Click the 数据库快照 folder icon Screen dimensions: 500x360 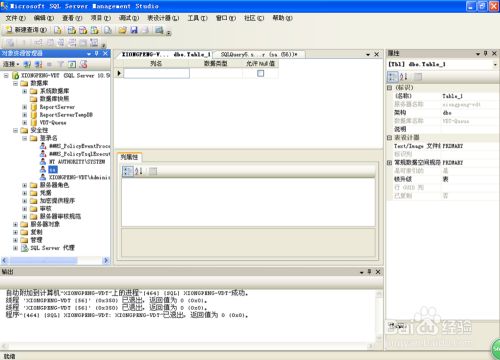pos(34,99)
